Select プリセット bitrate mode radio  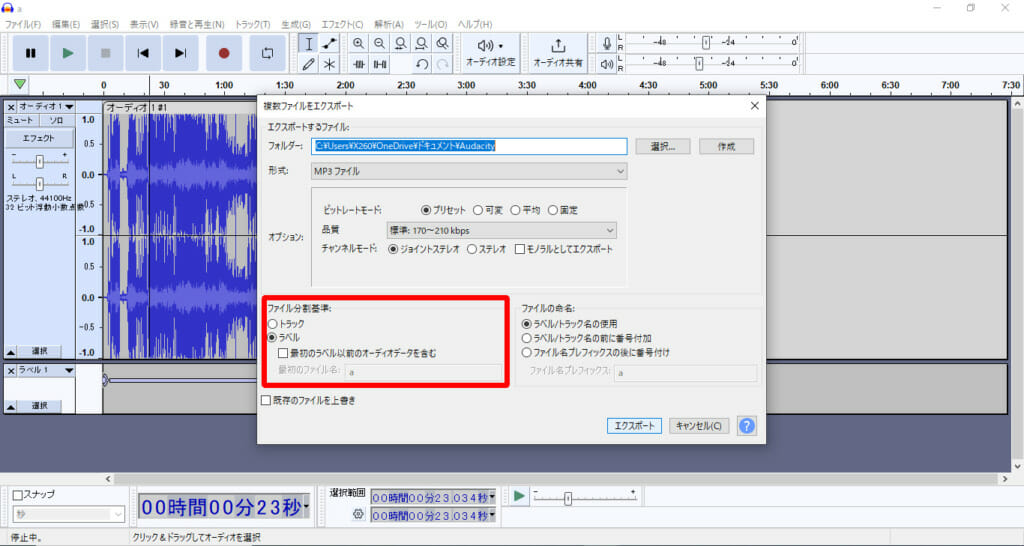444,210
